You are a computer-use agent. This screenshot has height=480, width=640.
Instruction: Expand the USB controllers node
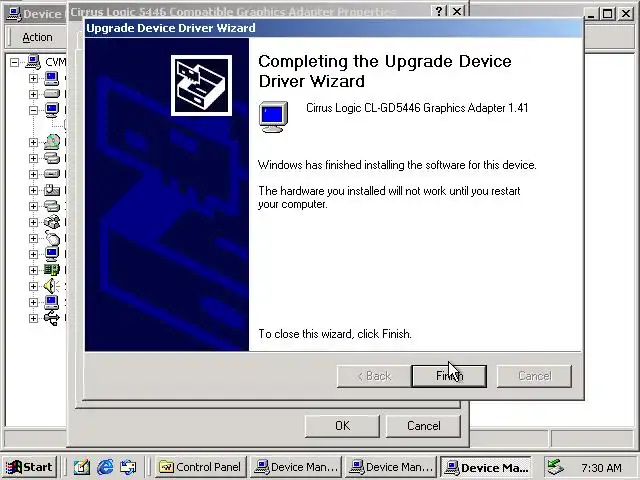(33, 318)
